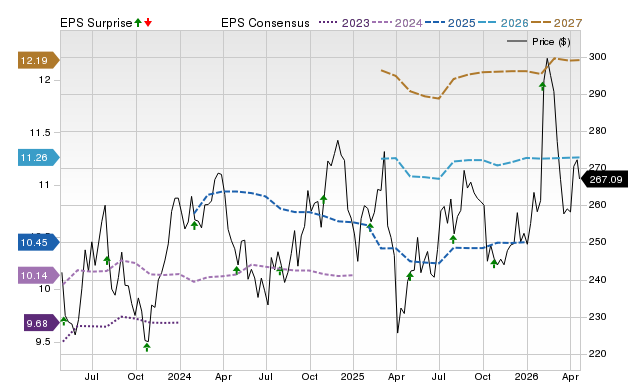The width and height of the screenshot is (640, 382).
Task: Click the green surprise arrow near the 300 price peak
Action: point(542,86)
